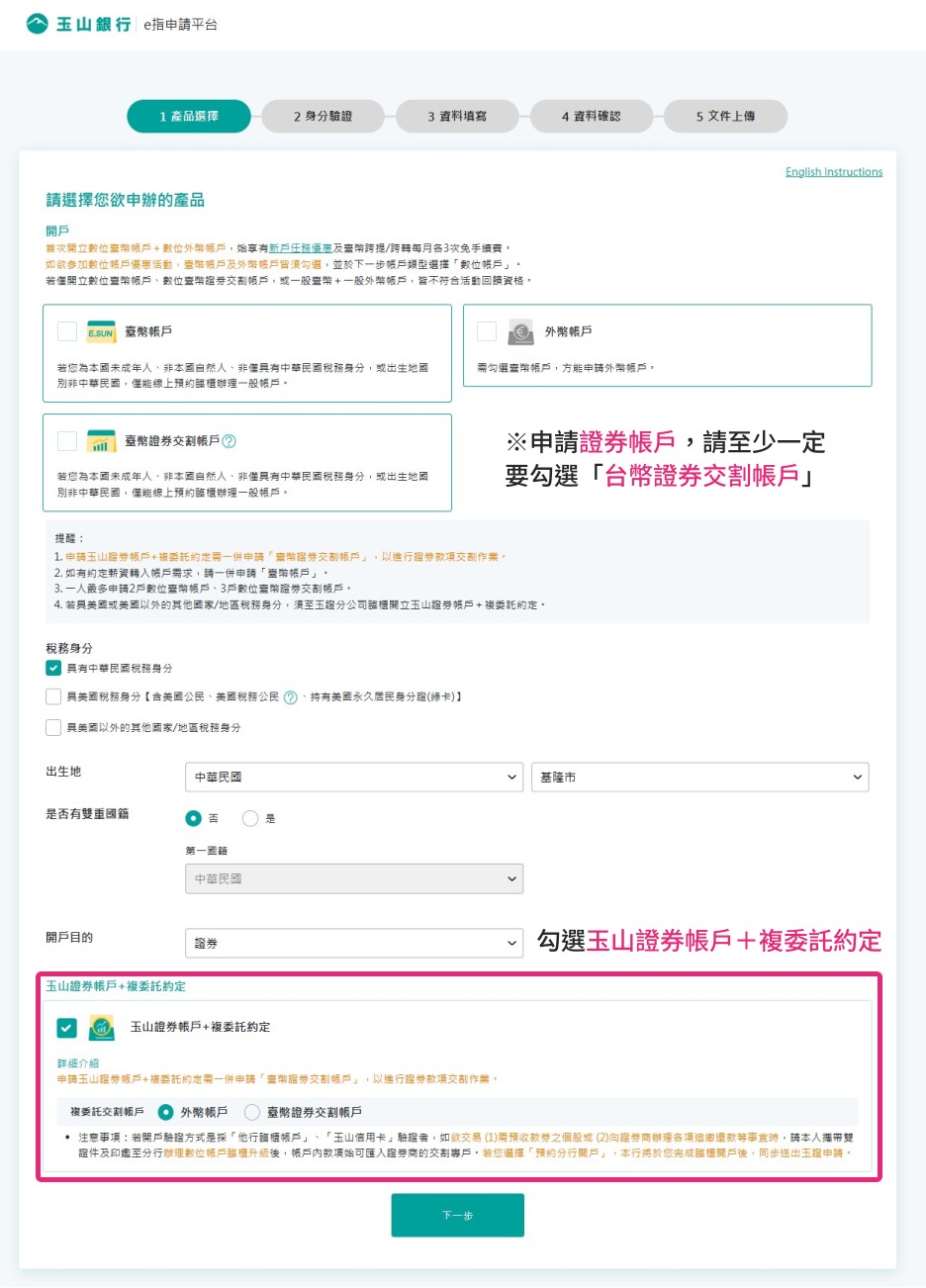The width and height of the screenshot is (926, 1288).
Task: Click the E.SUN bank logo icon
Action: pos(38,24)
